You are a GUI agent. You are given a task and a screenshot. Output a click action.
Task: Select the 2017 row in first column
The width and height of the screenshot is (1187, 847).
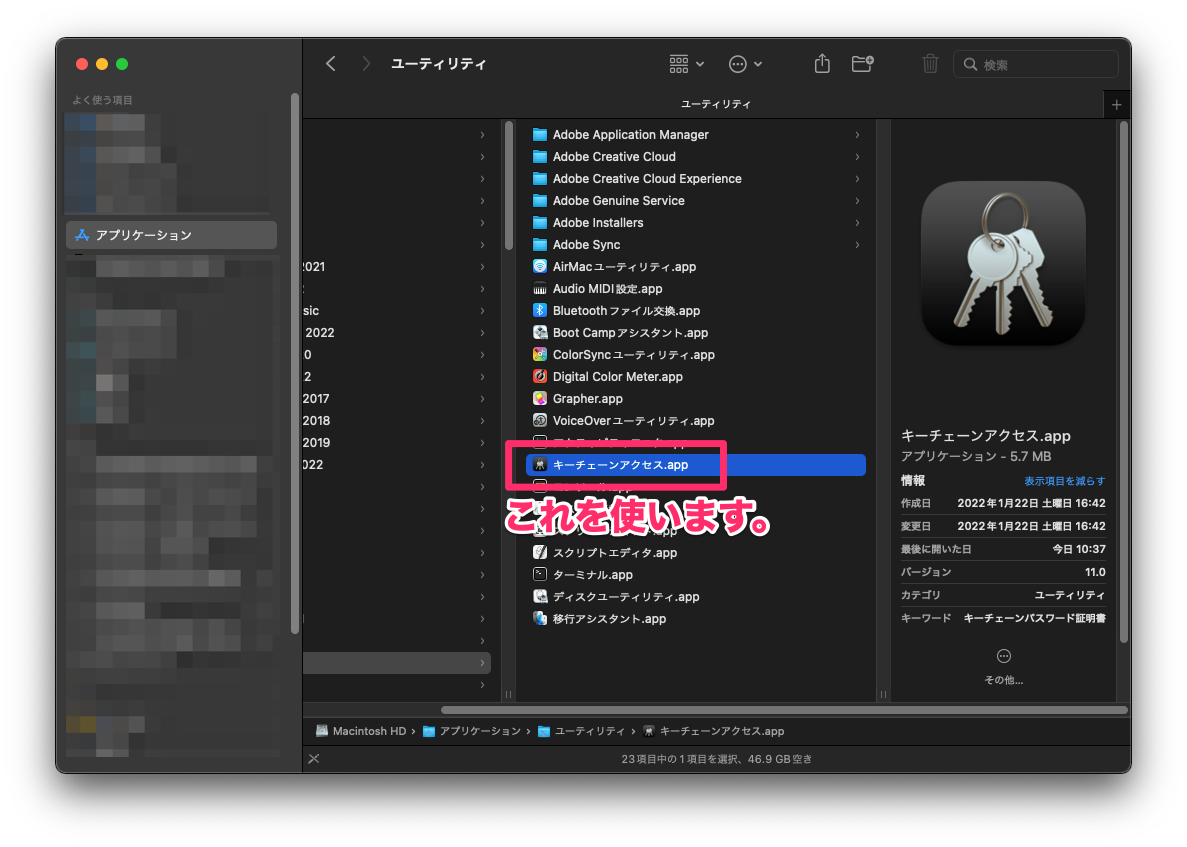tap(397, 398)
